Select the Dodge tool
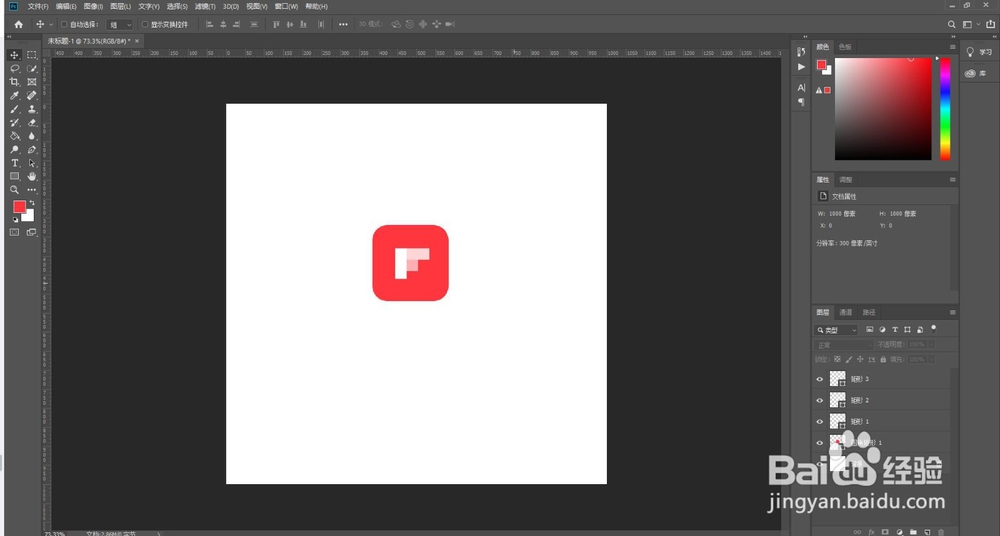Screen dimensions: 1000x536 (x=14, y=150)
